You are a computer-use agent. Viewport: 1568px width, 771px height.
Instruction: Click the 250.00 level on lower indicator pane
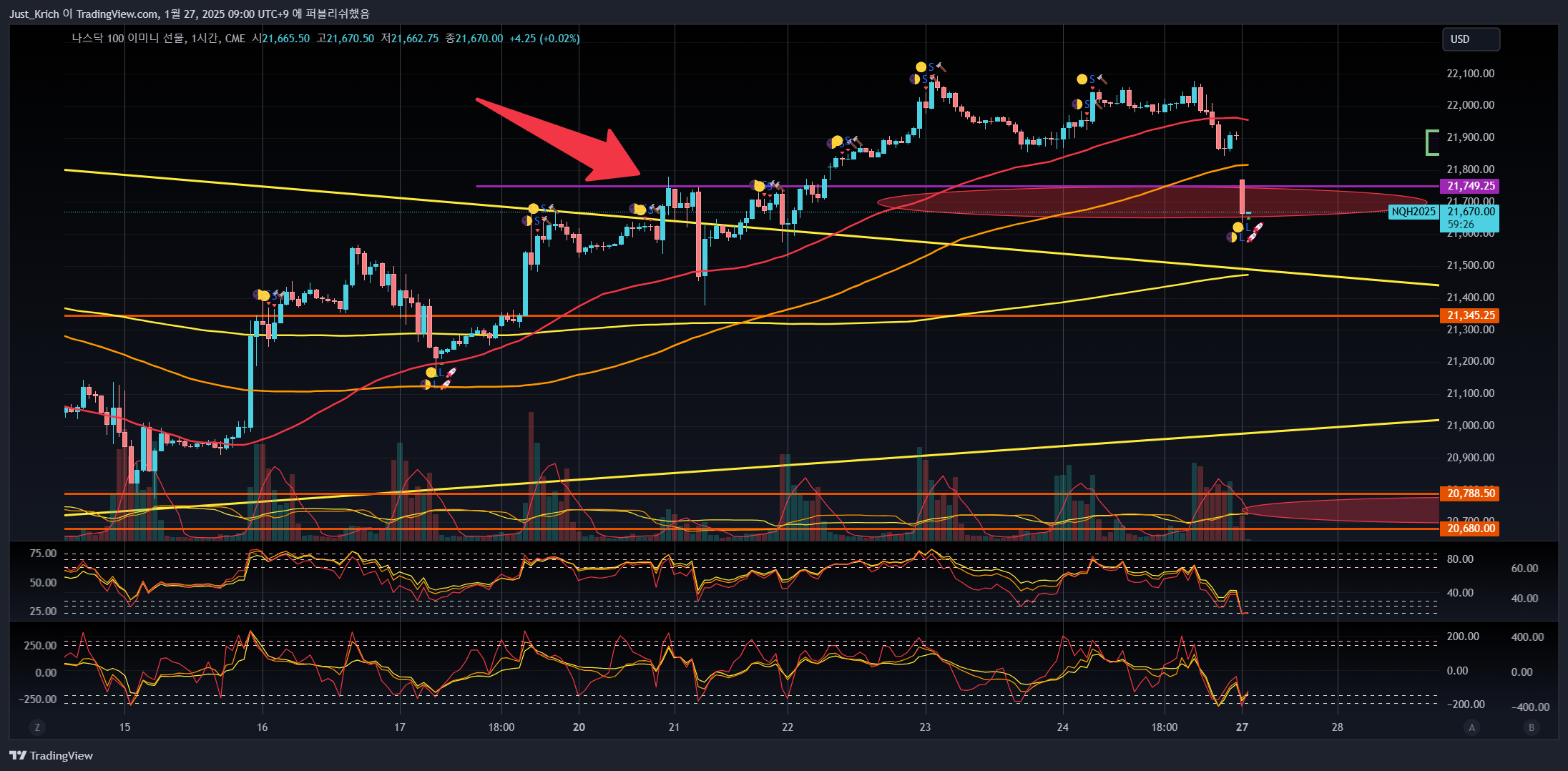40,645
